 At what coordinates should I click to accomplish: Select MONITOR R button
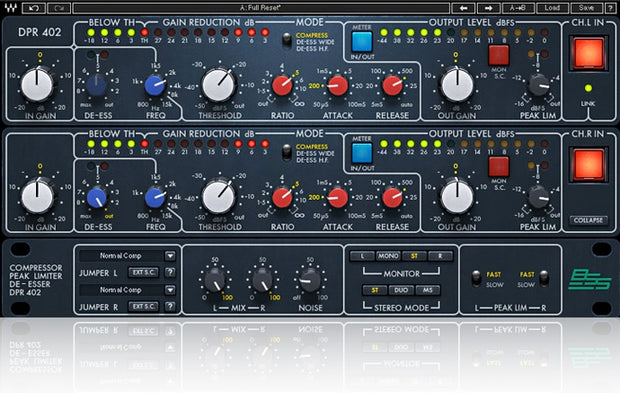(x=440, y=256)
